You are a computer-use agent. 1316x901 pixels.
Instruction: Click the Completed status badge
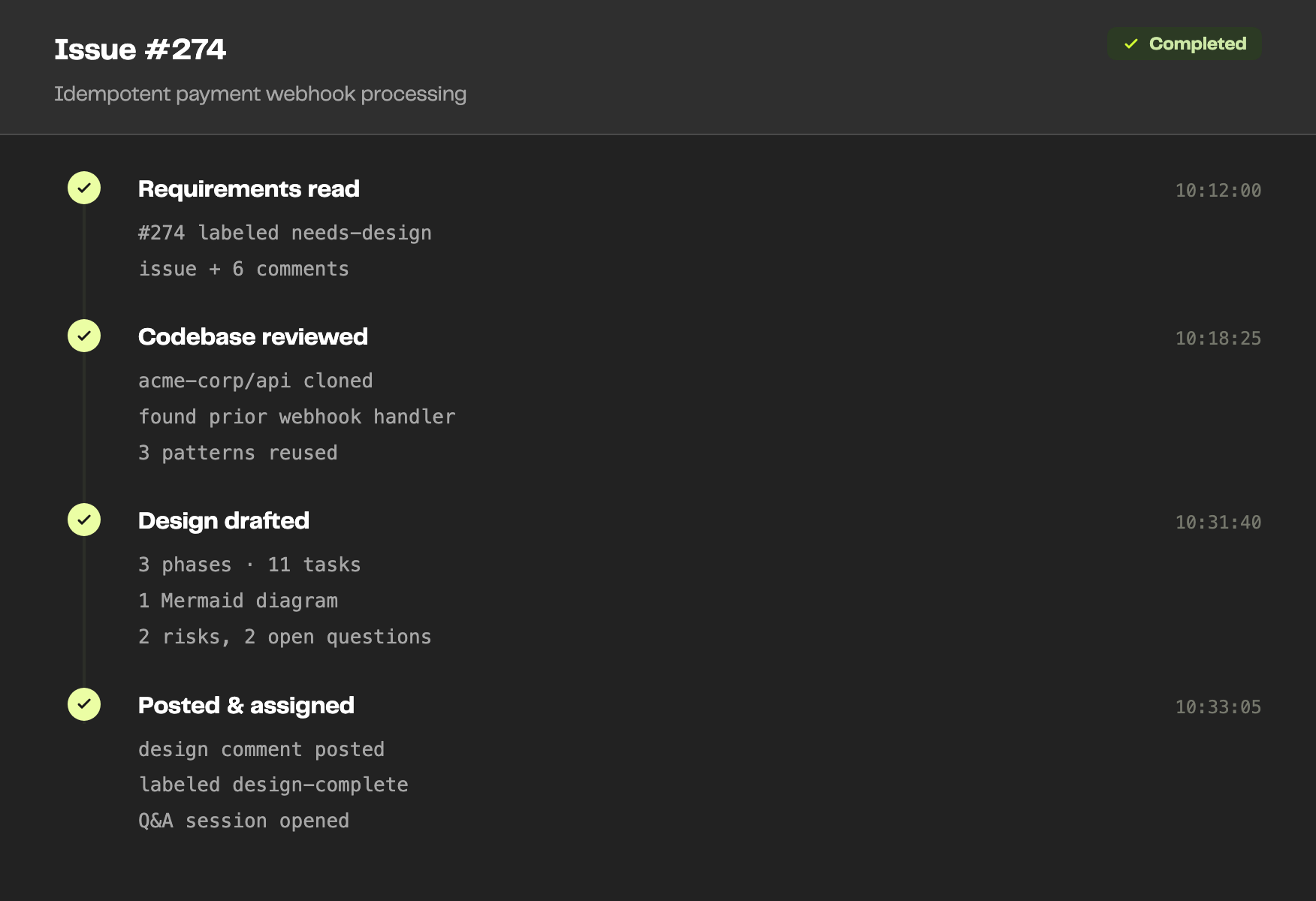(x=1184, y=44)
